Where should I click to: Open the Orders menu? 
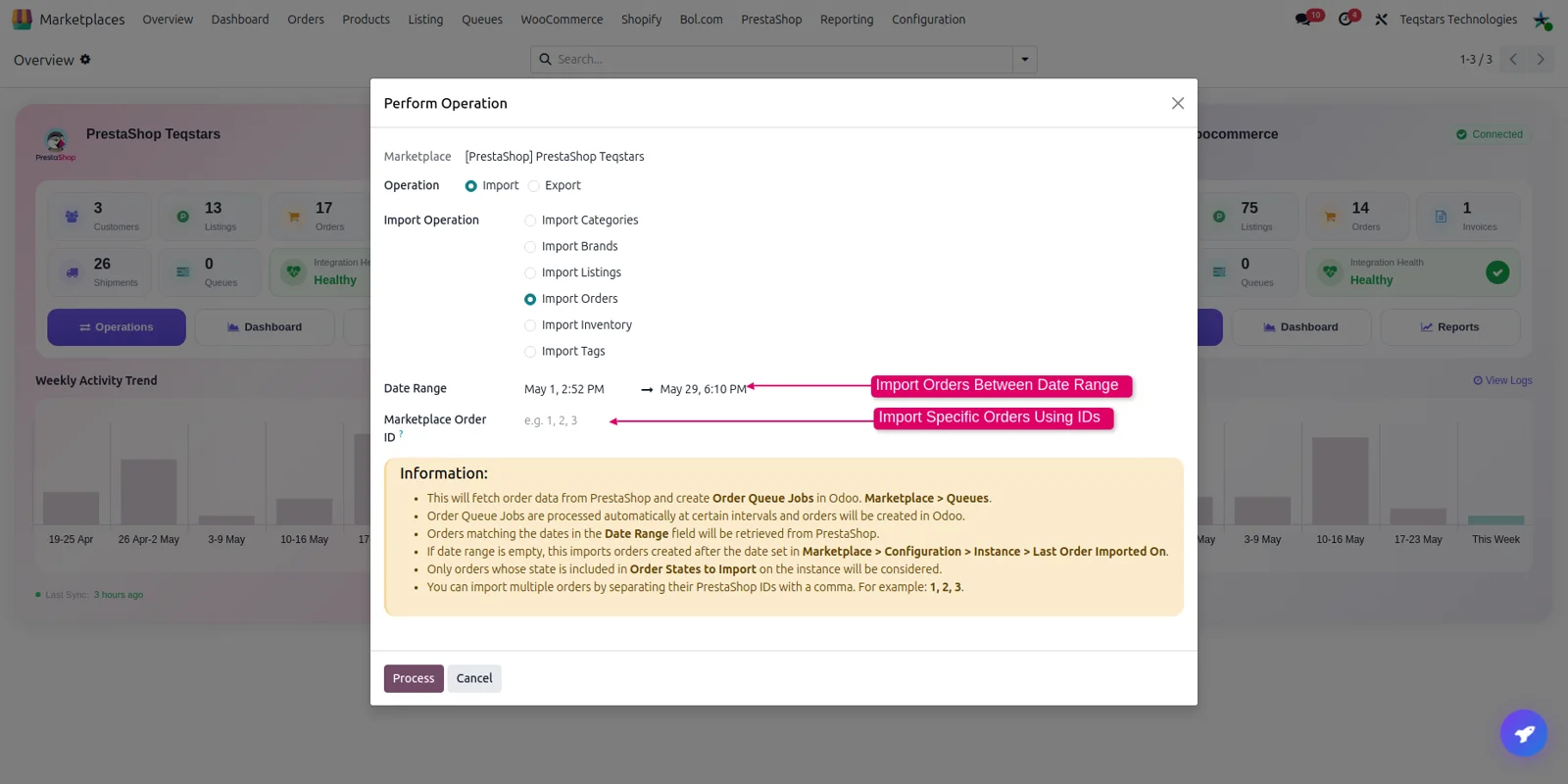click(306, 20)
